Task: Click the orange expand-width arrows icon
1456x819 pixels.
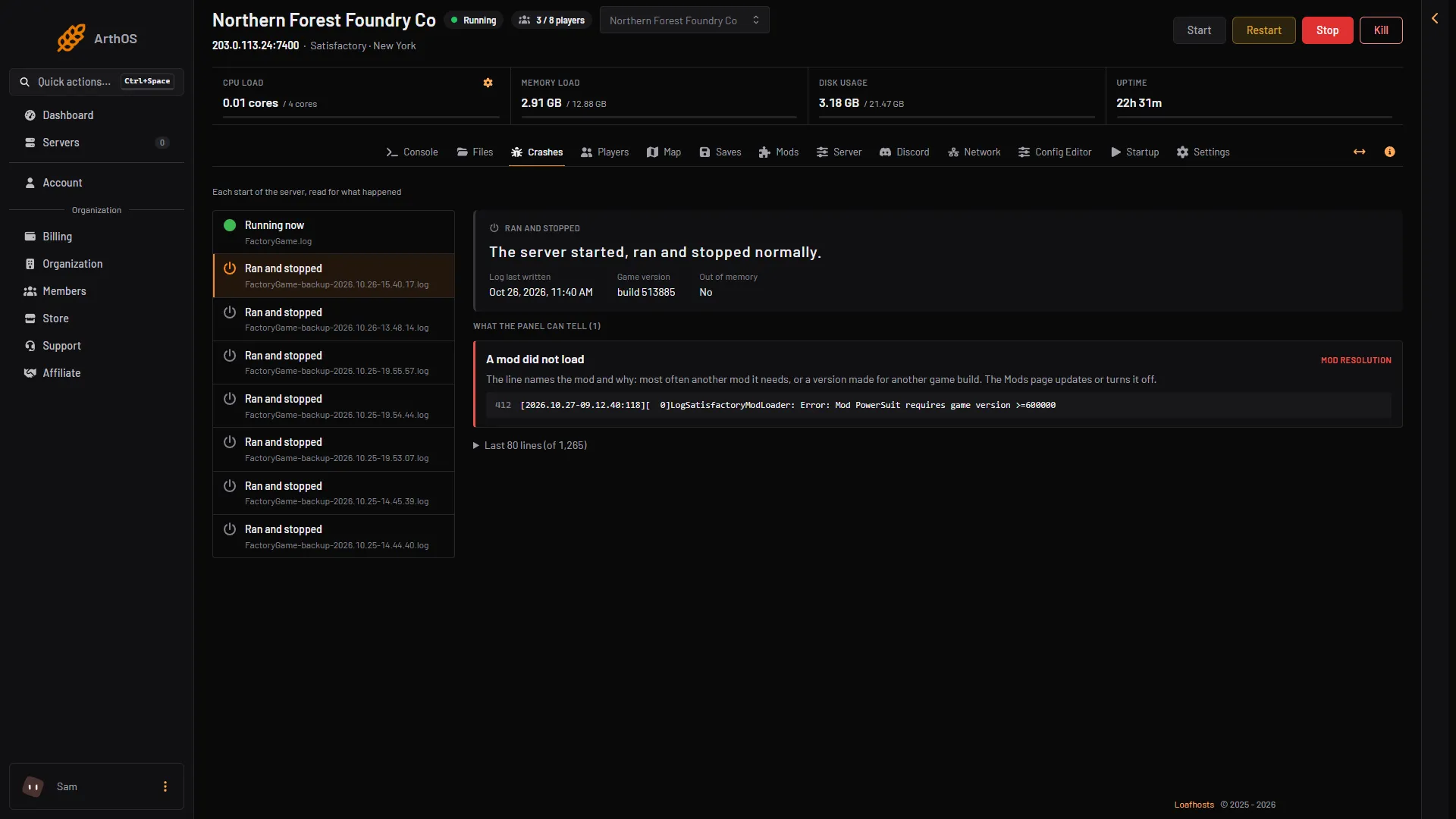Action: point(1360,152)
